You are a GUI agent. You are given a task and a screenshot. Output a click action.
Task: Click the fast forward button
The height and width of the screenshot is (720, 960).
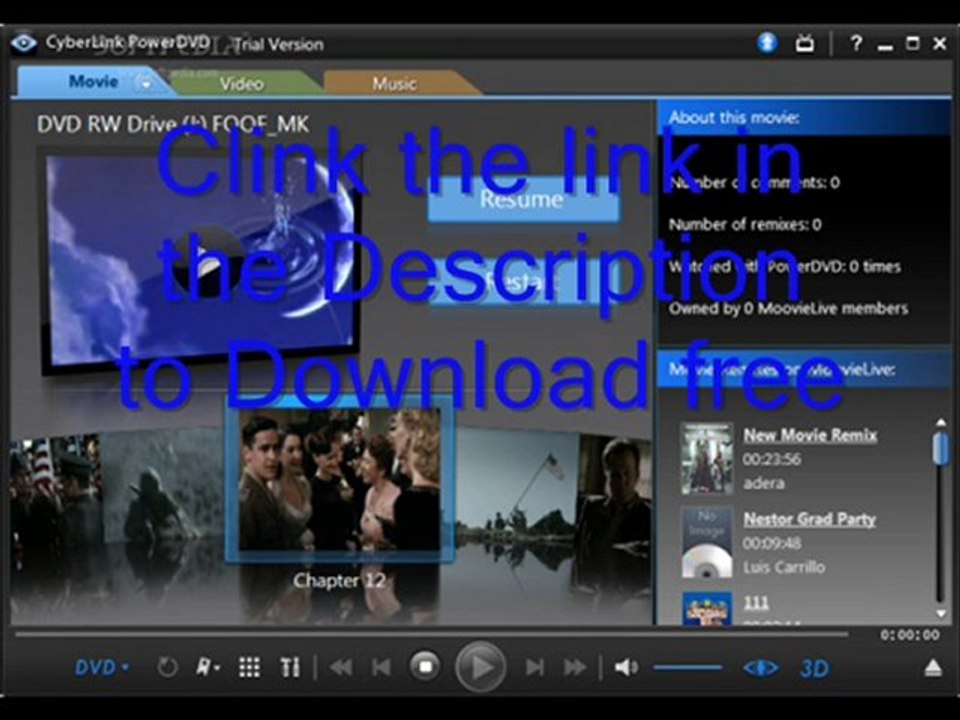coord(575,667)
